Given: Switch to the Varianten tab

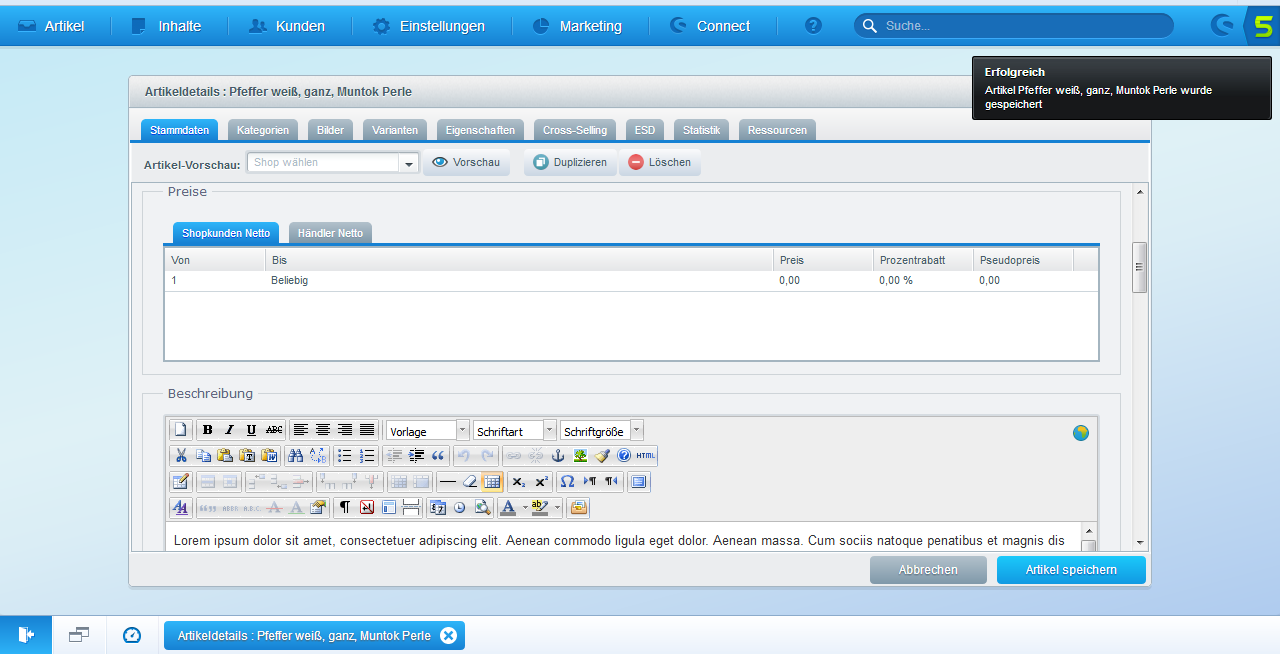Looking at the screenshot, I should (x=395, y=130).
